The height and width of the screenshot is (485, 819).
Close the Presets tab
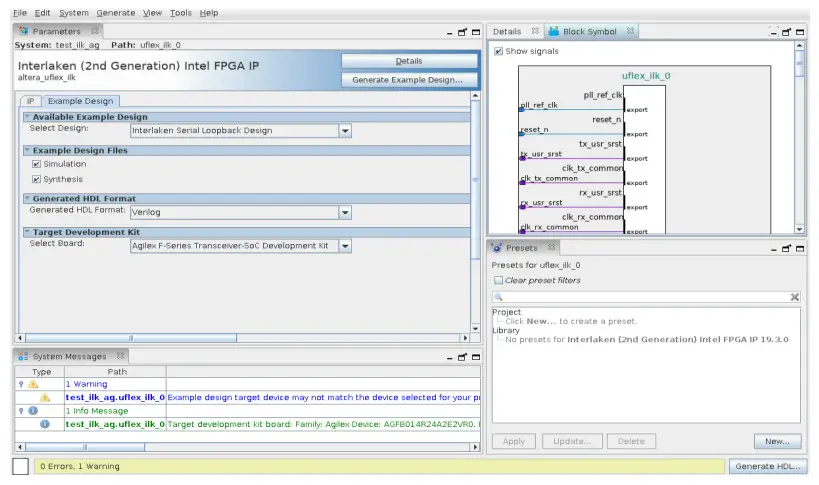[551, 247]
